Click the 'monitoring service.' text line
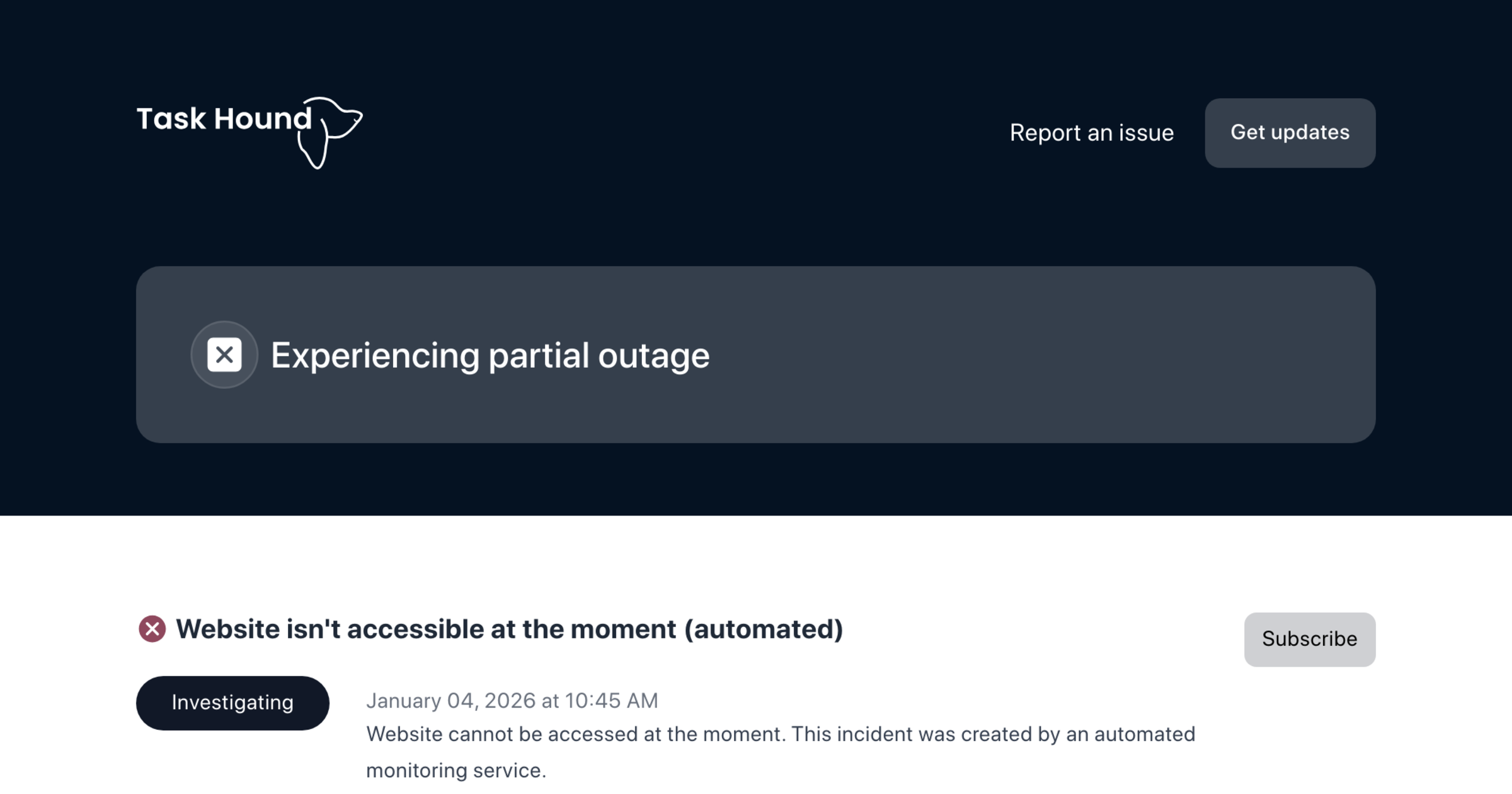This screenshot has height=794, width=1512. (x=455, y=770)
